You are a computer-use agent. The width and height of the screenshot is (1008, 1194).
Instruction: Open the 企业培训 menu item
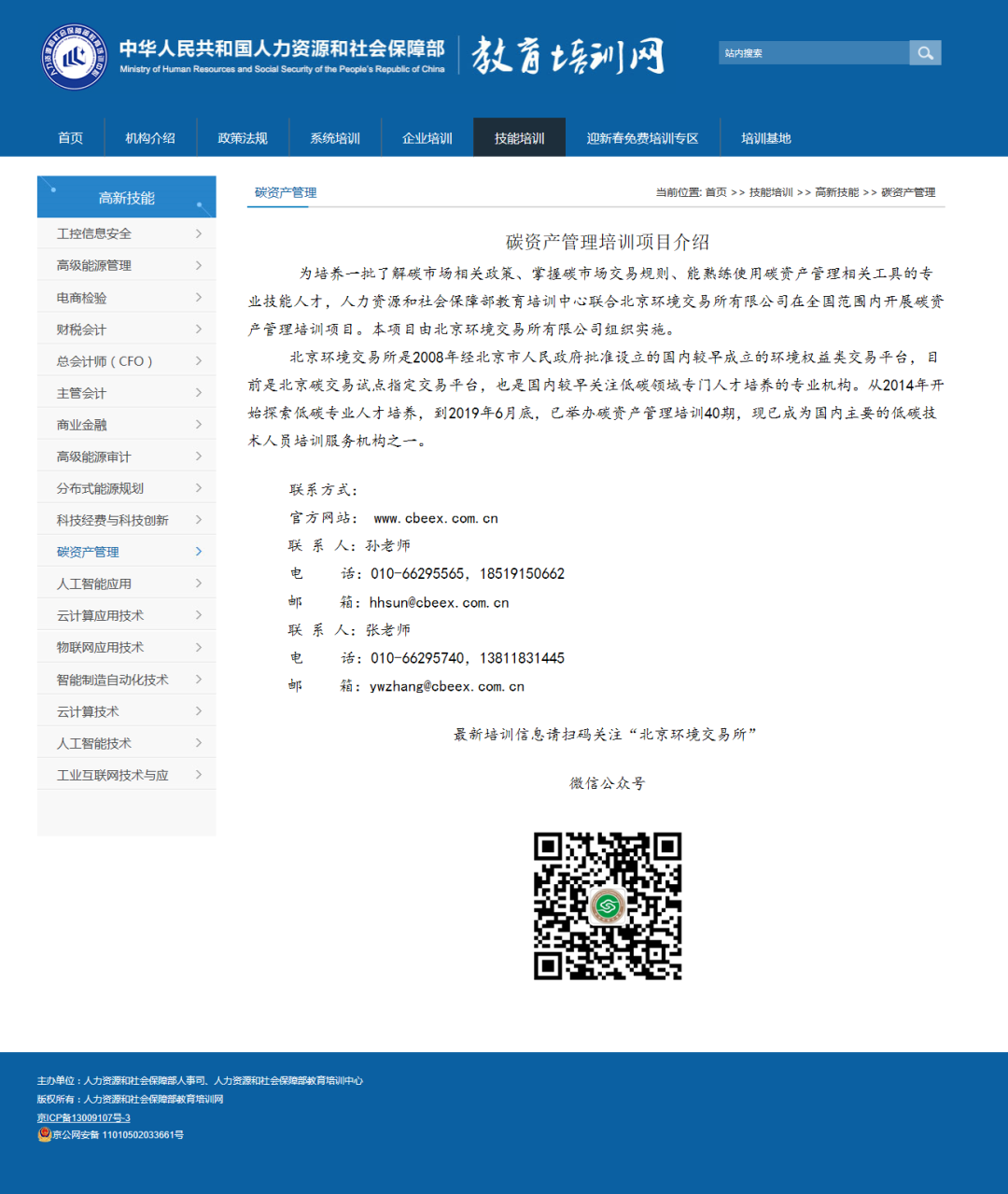tap(427, 137)
